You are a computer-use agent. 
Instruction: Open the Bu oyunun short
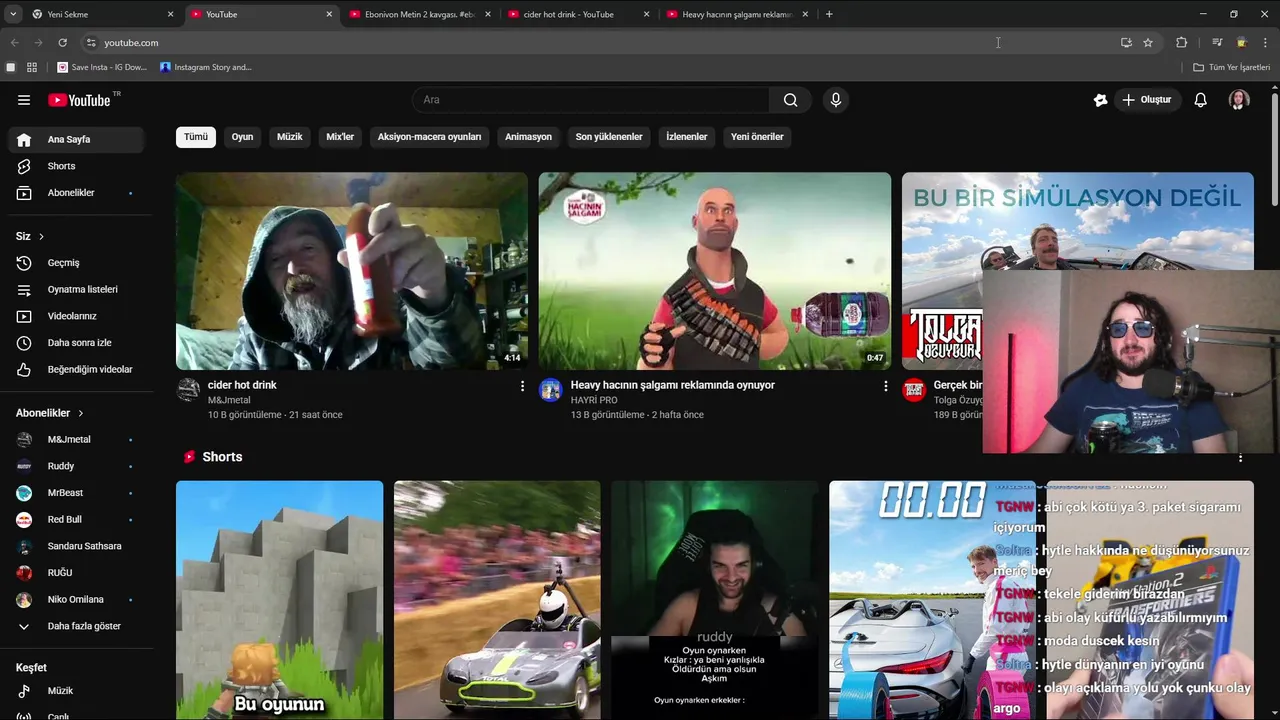point(279,600)
